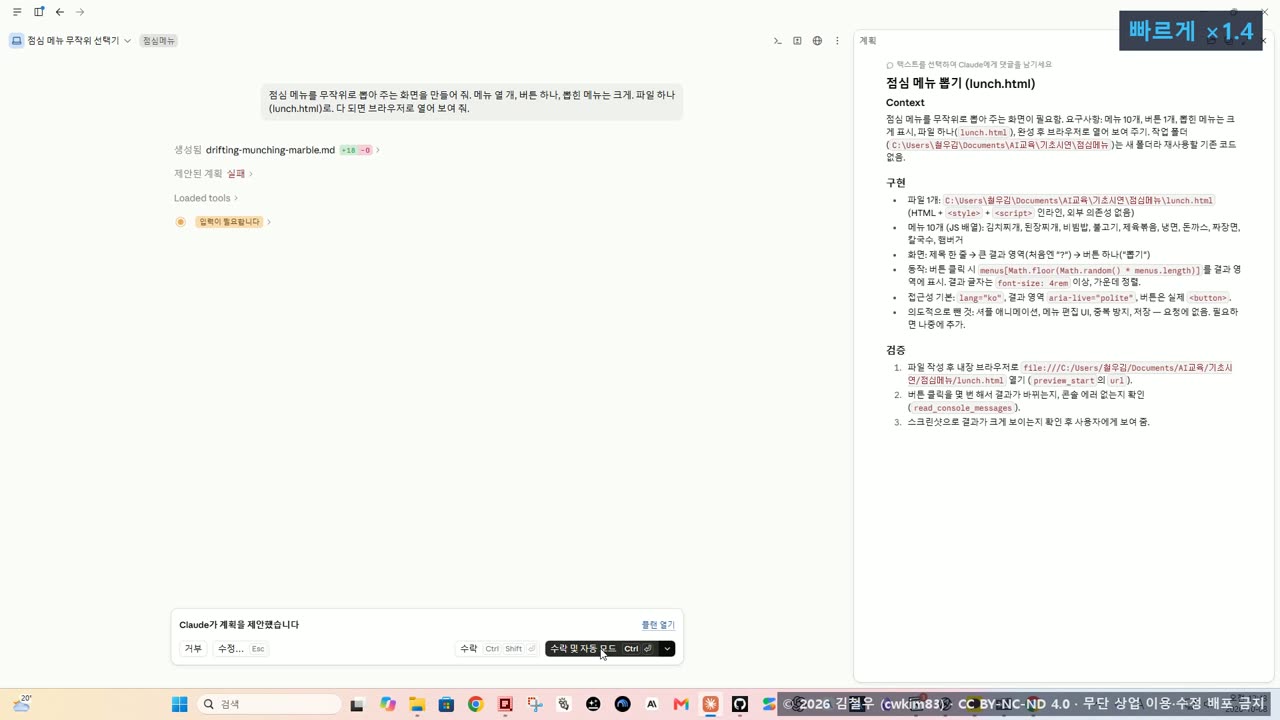The height and width of the screenshot is (720, 1280).
Task: Open the plan via '플랜 열기' link
Action: tap(658, 625)
